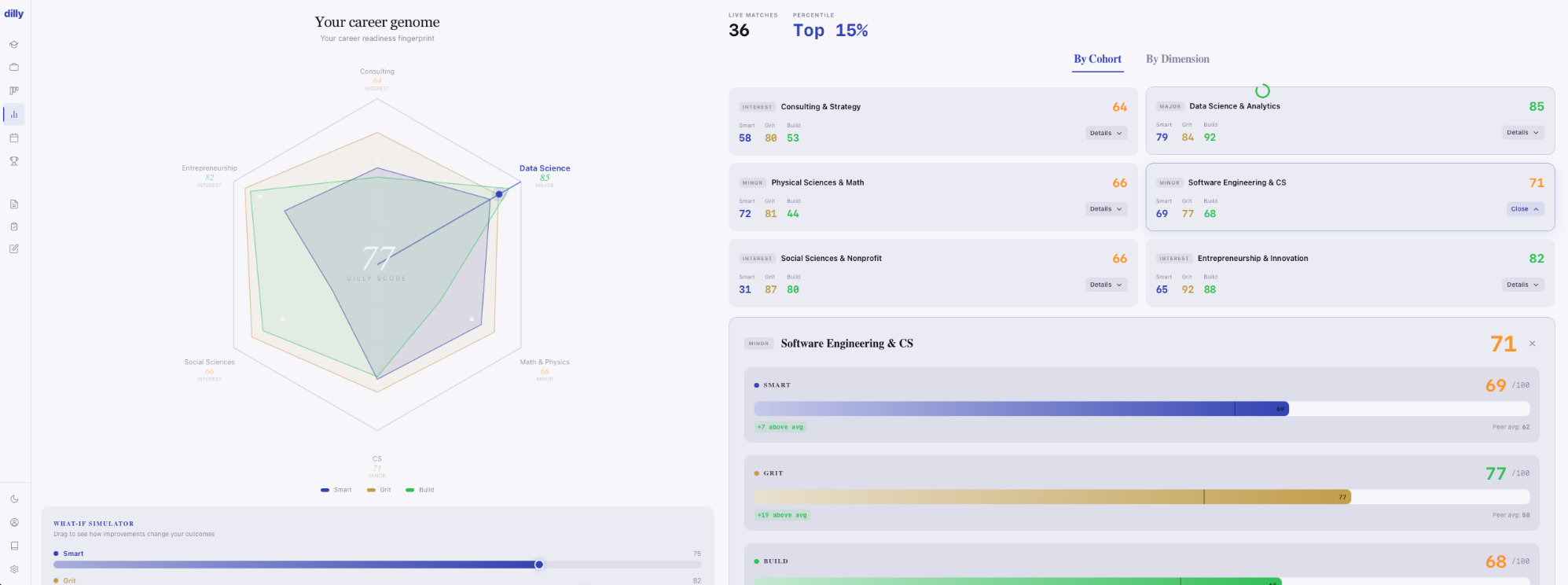This screenshot has height=585, width=1568.
Task: Click the graduation cap sidebar icon
Action: coord(14,45)
